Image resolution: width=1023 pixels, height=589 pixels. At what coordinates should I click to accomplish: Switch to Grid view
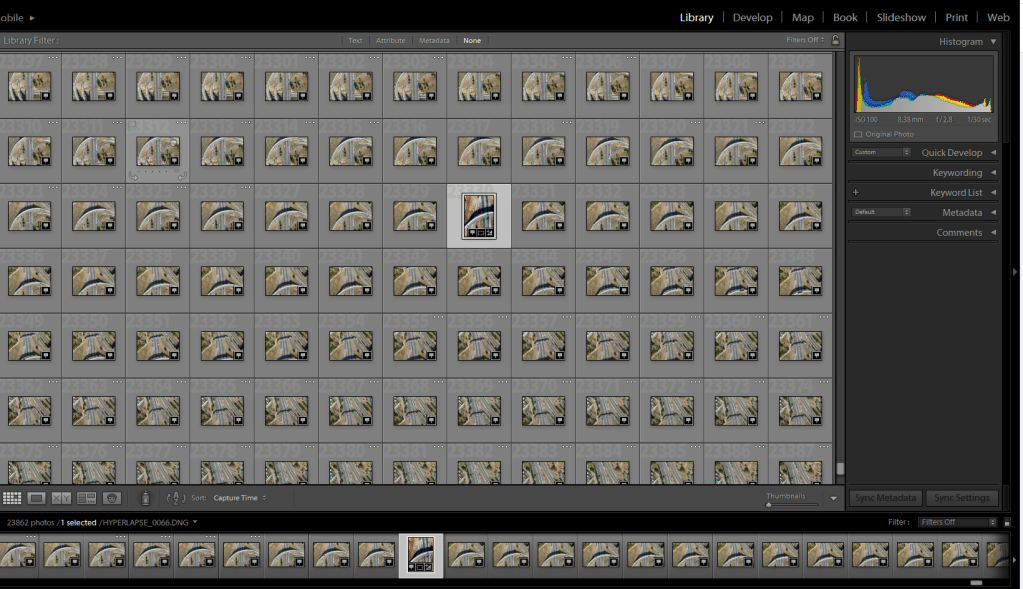point(12,498)
